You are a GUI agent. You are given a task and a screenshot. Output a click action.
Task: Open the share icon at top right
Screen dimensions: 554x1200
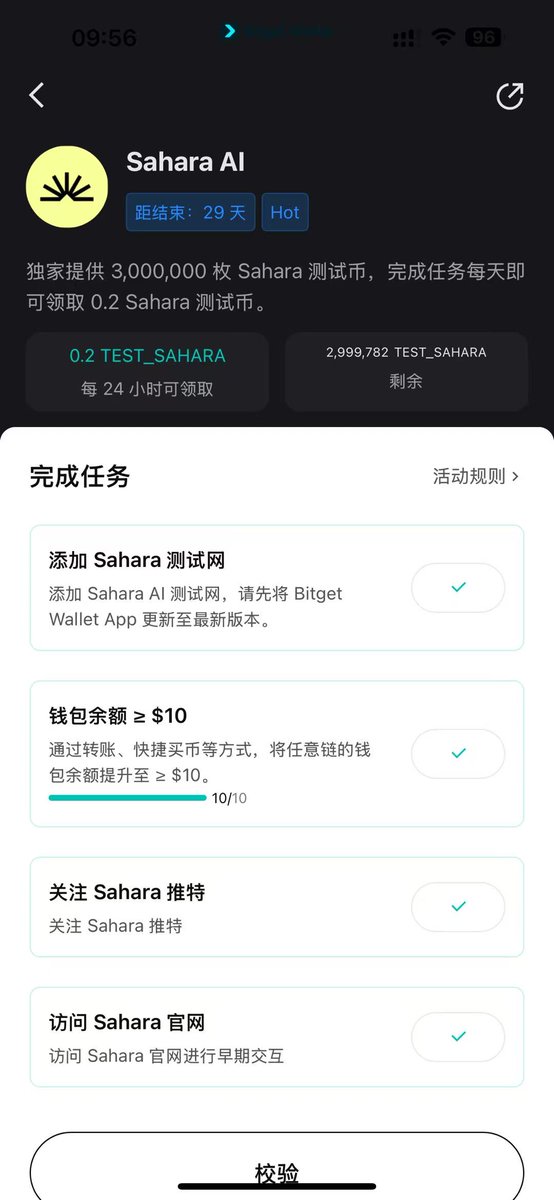[x=510, y=96]
